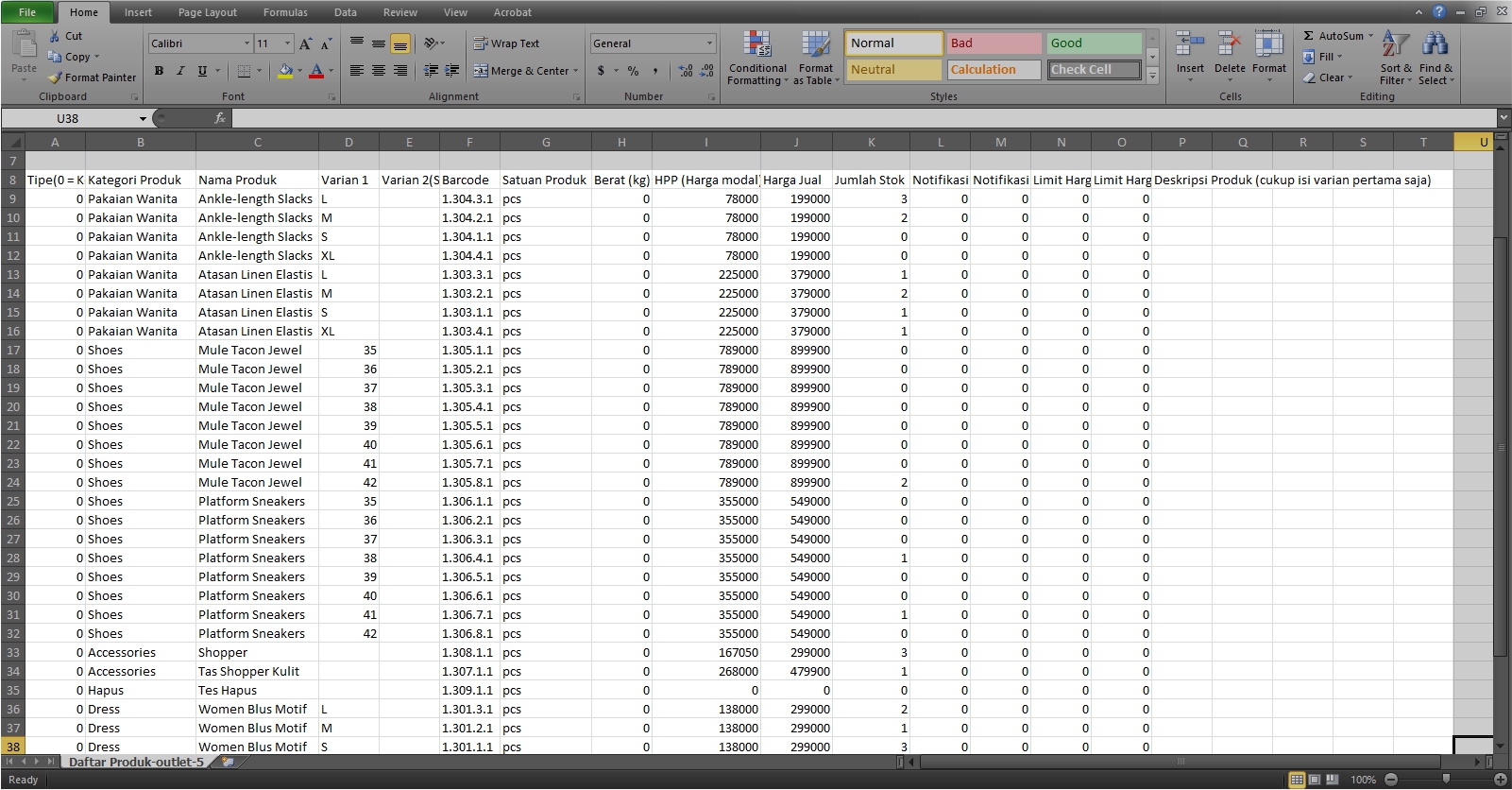Click the Percent Style icon

[x=633, y=71]
